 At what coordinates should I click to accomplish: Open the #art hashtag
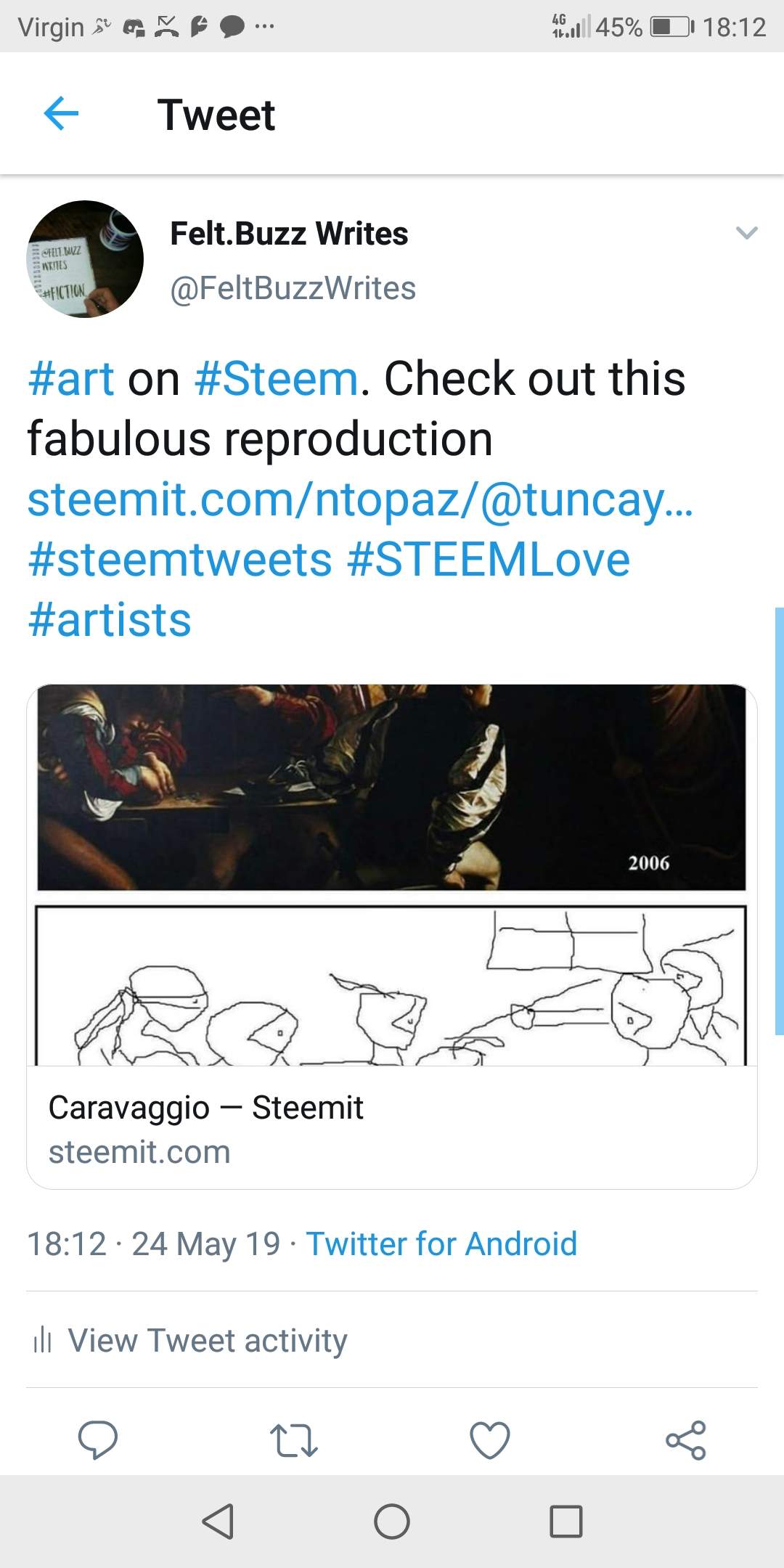click(71, 379)
